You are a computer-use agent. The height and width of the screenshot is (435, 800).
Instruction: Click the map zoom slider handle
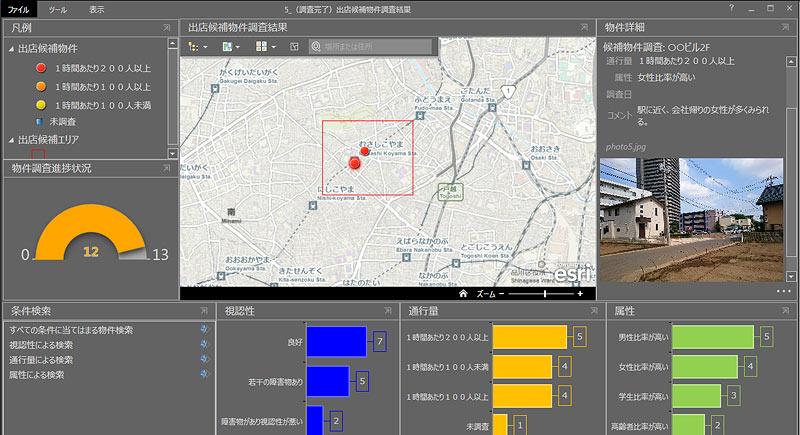545,294
